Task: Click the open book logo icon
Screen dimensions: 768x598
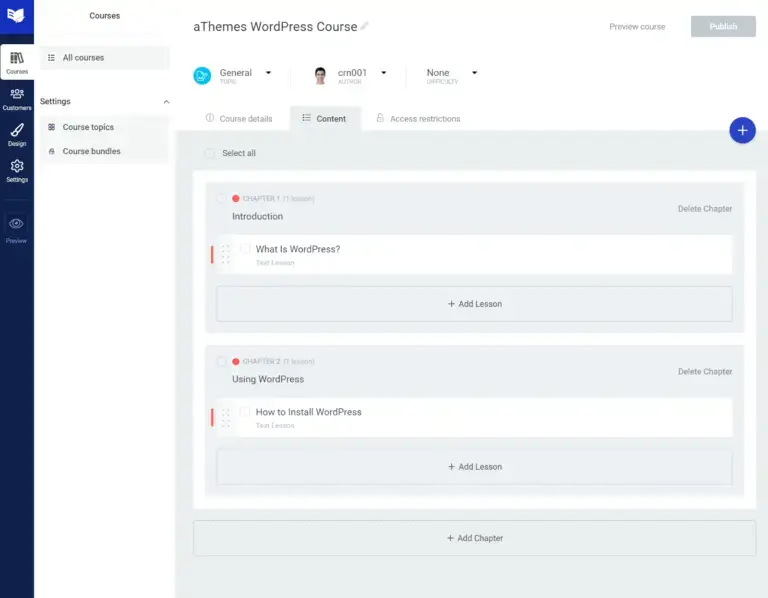Action: click(16, 15)
